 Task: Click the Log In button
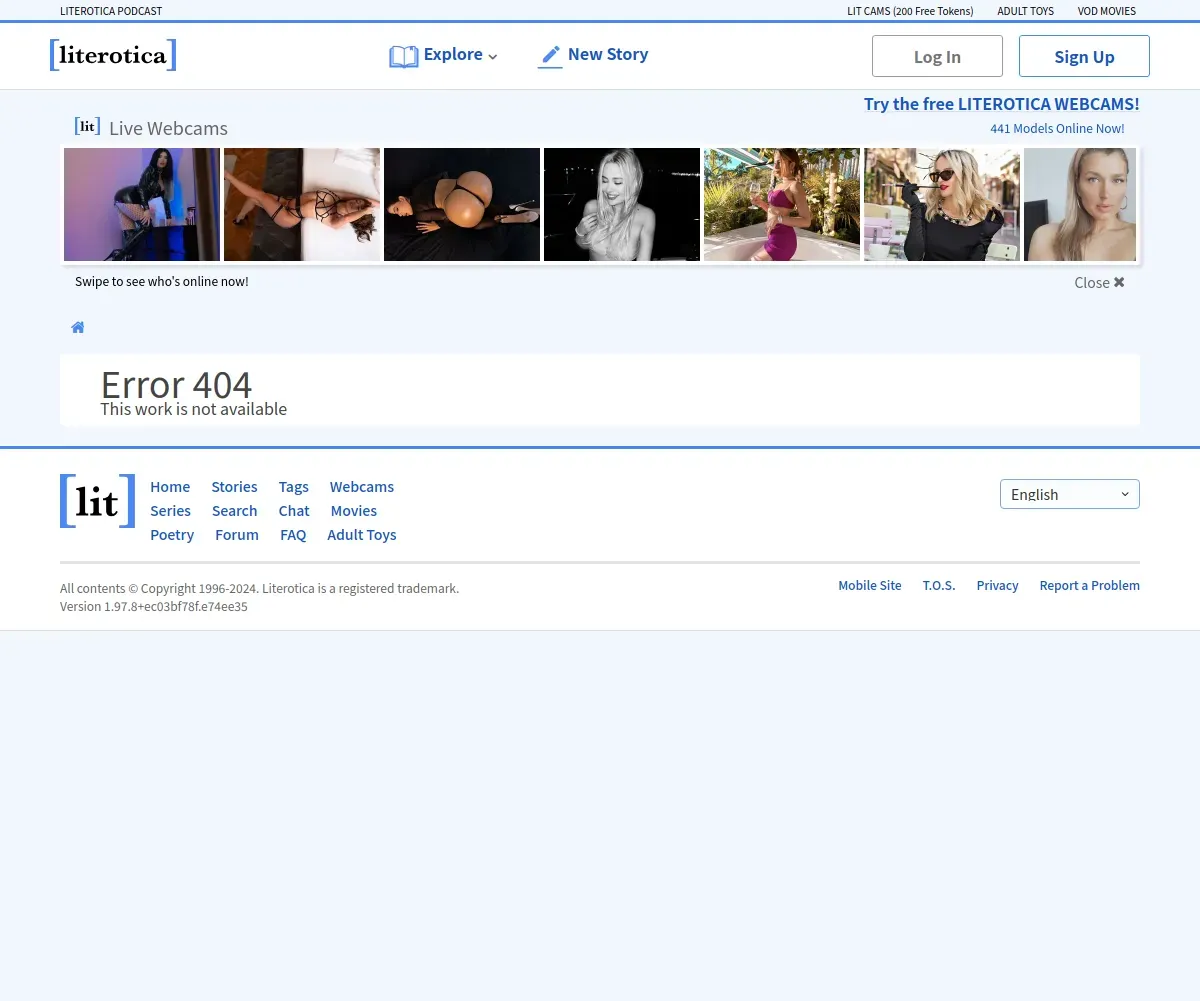(x=937, y=56)
